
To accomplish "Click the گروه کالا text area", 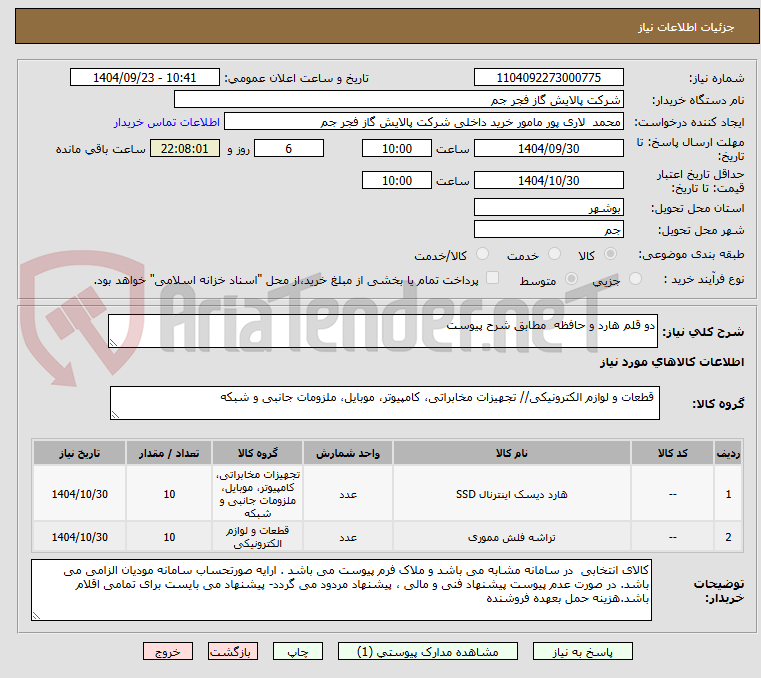I will pyautogui.click(x=384, y=403).
